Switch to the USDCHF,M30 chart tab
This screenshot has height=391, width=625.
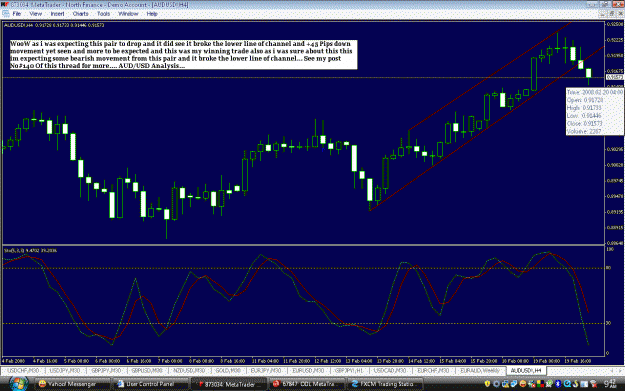click(x=24, y=371)
